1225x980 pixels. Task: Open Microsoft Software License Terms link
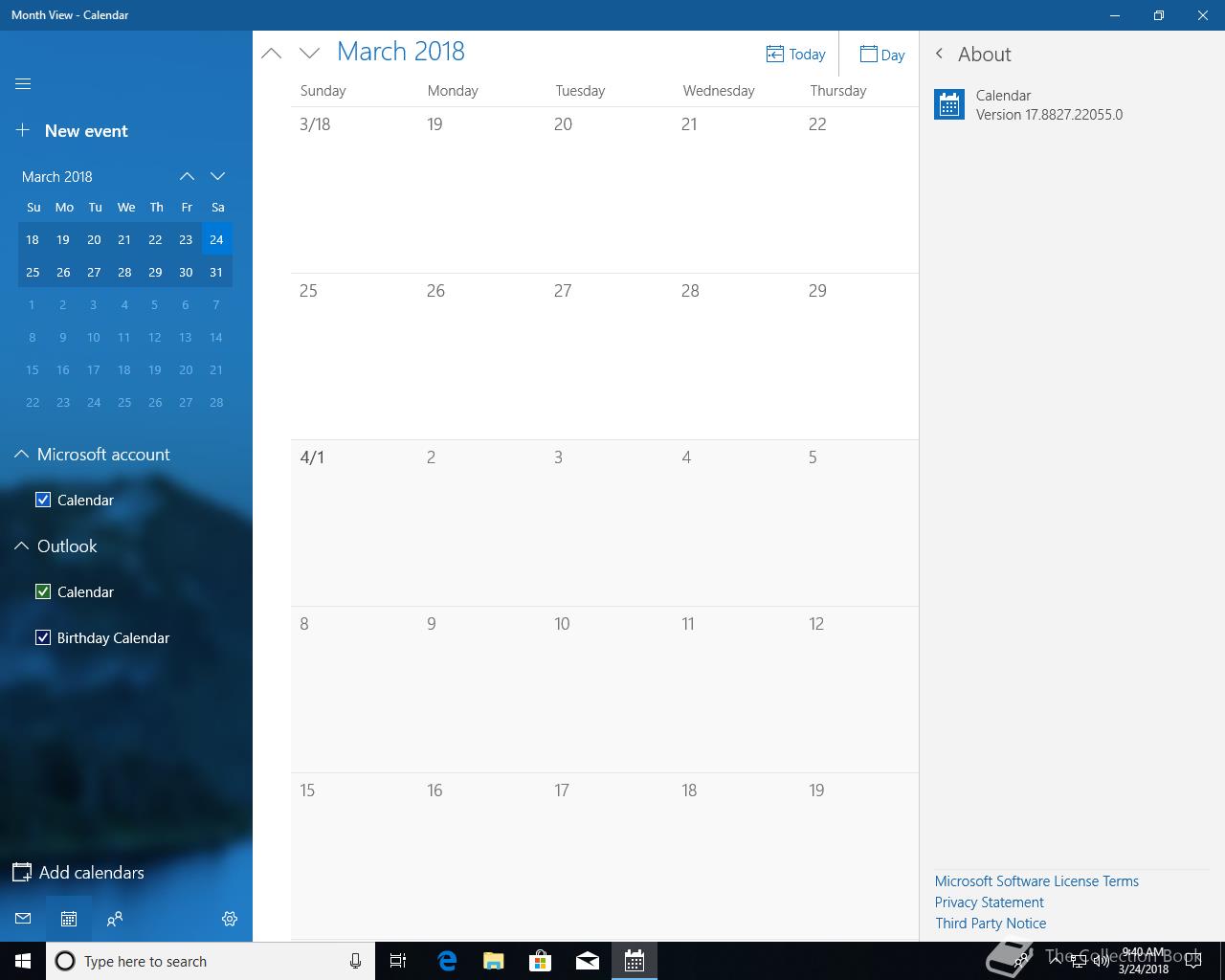click(x=1036, y=881)
